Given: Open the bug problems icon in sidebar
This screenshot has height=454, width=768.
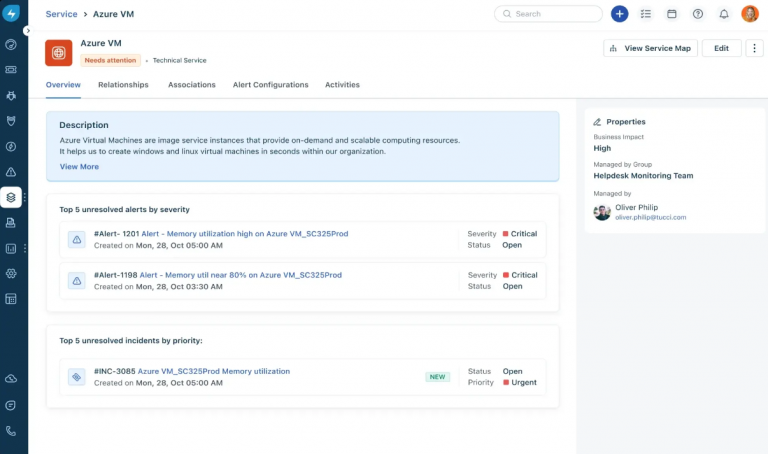Looking at the screenshot, I should (11, 96).
